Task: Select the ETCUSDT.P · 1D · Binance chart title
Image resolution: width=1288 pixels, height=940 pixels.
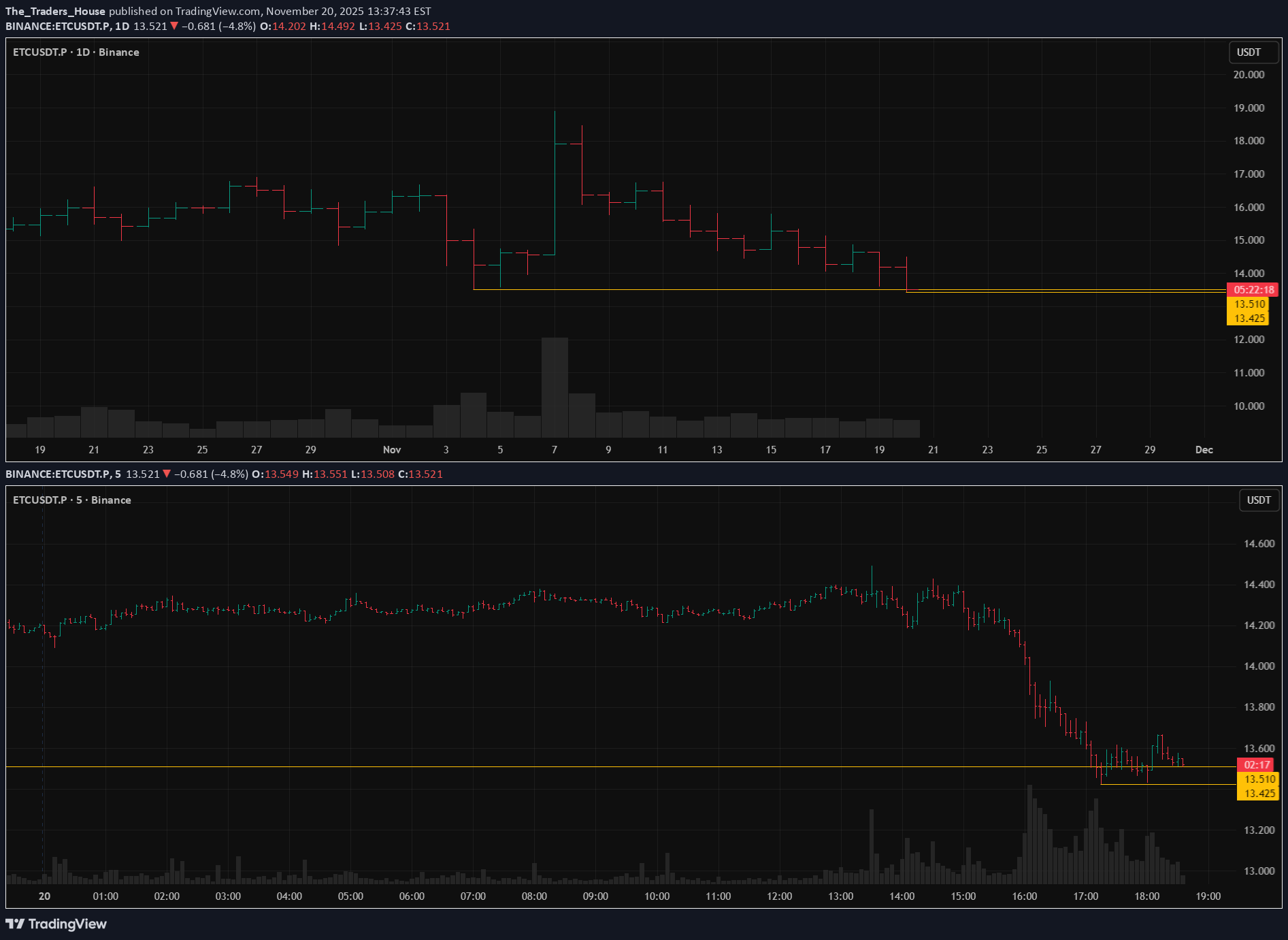Action: pos(76,52)
